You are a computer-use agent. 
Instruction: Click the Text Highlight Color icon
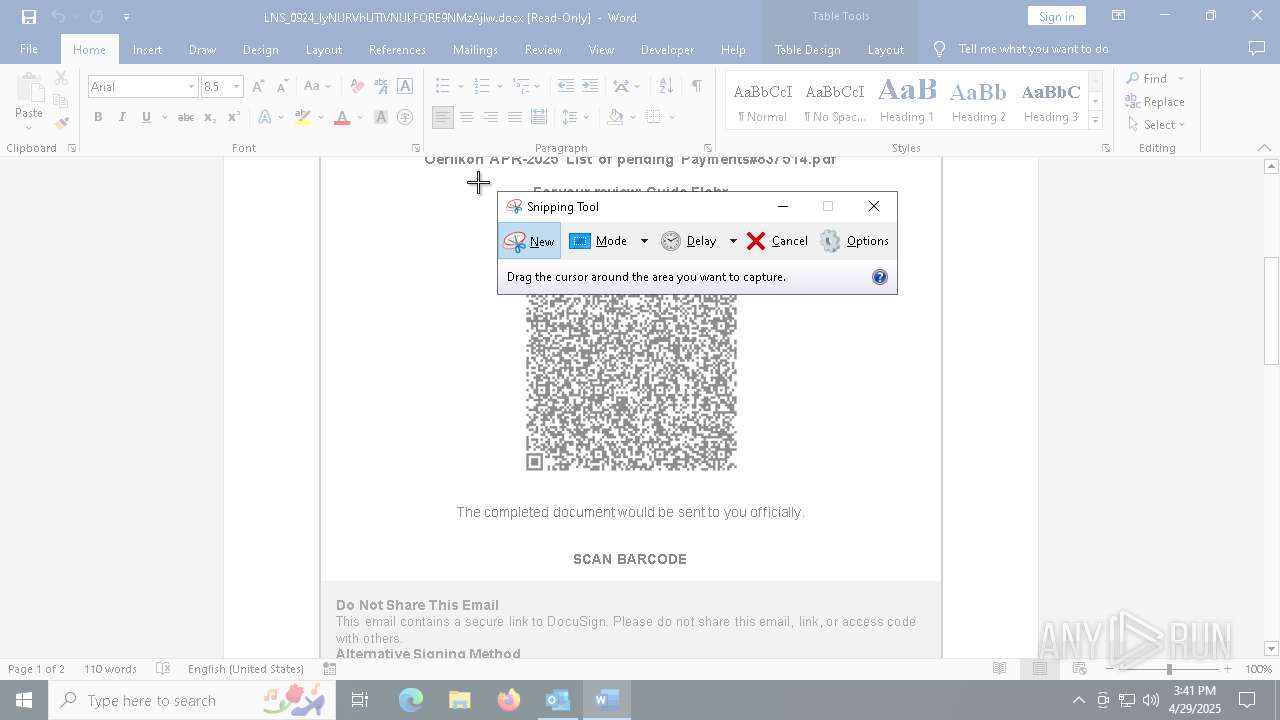(x=303, y=117)
